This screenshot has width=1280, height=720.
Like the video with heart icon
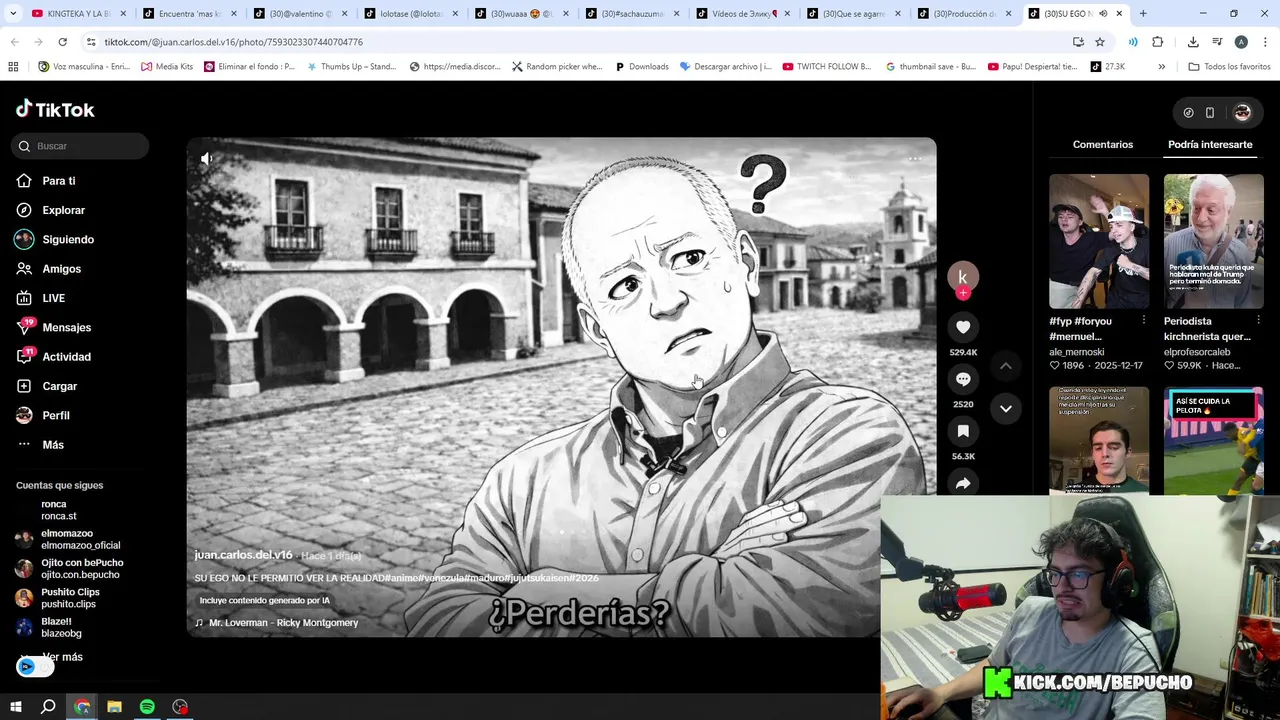pos(963,327)
